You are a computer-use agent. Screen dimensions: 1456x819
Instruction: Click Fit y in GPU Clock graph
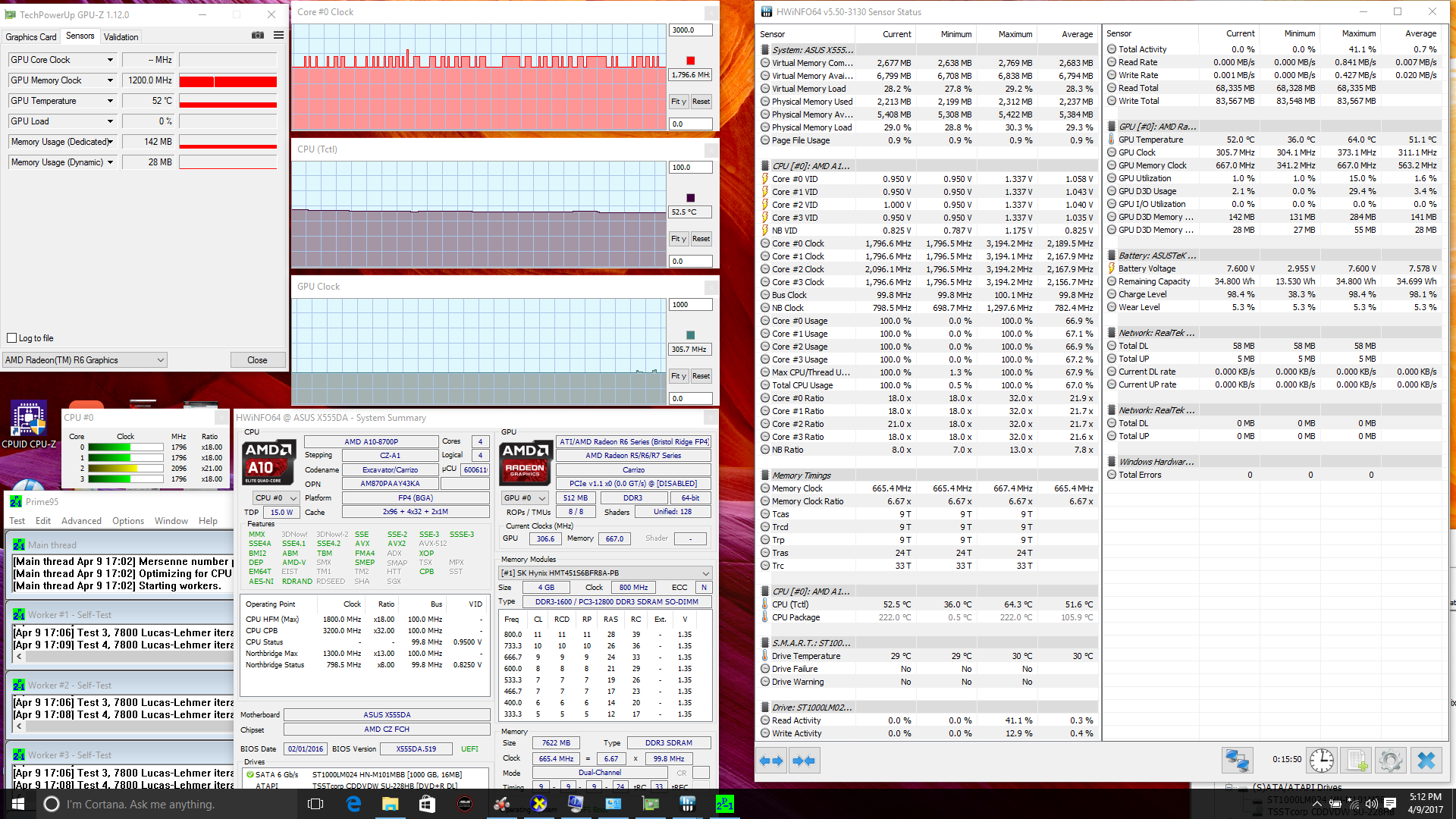(679, 376)
